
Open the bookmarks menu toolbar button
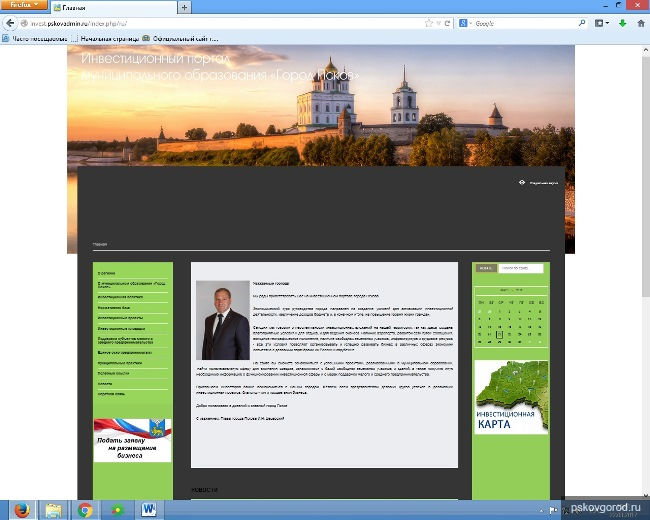tap(601, 23)
